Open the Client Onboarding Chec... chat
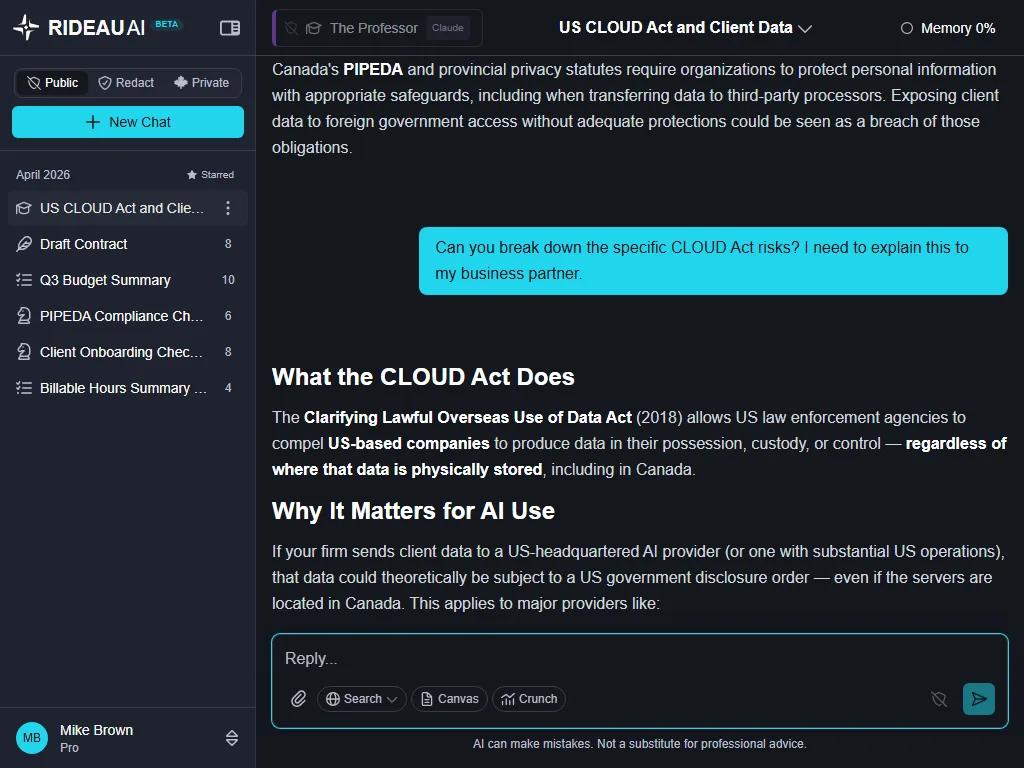This screenshot has height=768, width=1024. pyautogui.click(x=128, y=352)
